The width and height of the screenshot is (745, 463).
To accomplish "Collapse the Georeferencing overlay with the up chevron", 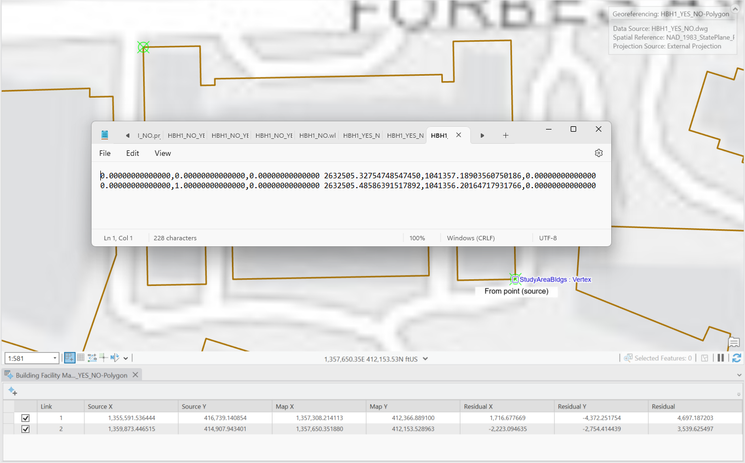I will click(x=735, y=10).
